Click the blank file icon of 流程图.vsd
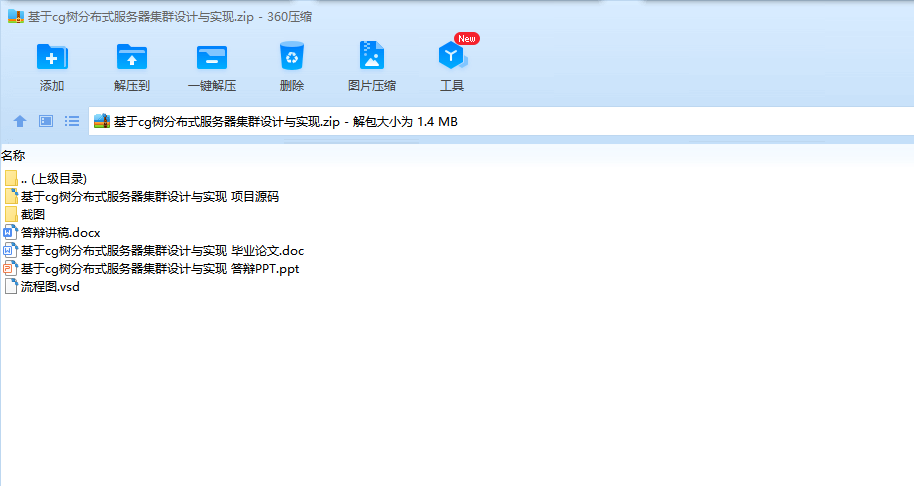This screenshot has width=914, height=486. [x=11, y=287]
